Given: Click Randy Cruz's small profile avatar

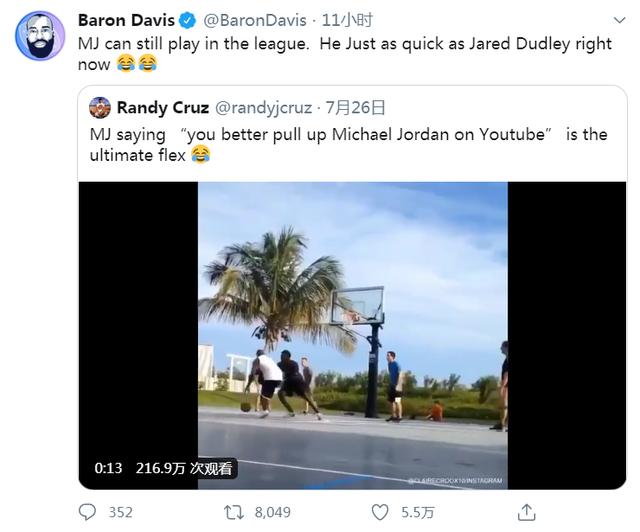Looking at the screenshot, I should point(100,108).
